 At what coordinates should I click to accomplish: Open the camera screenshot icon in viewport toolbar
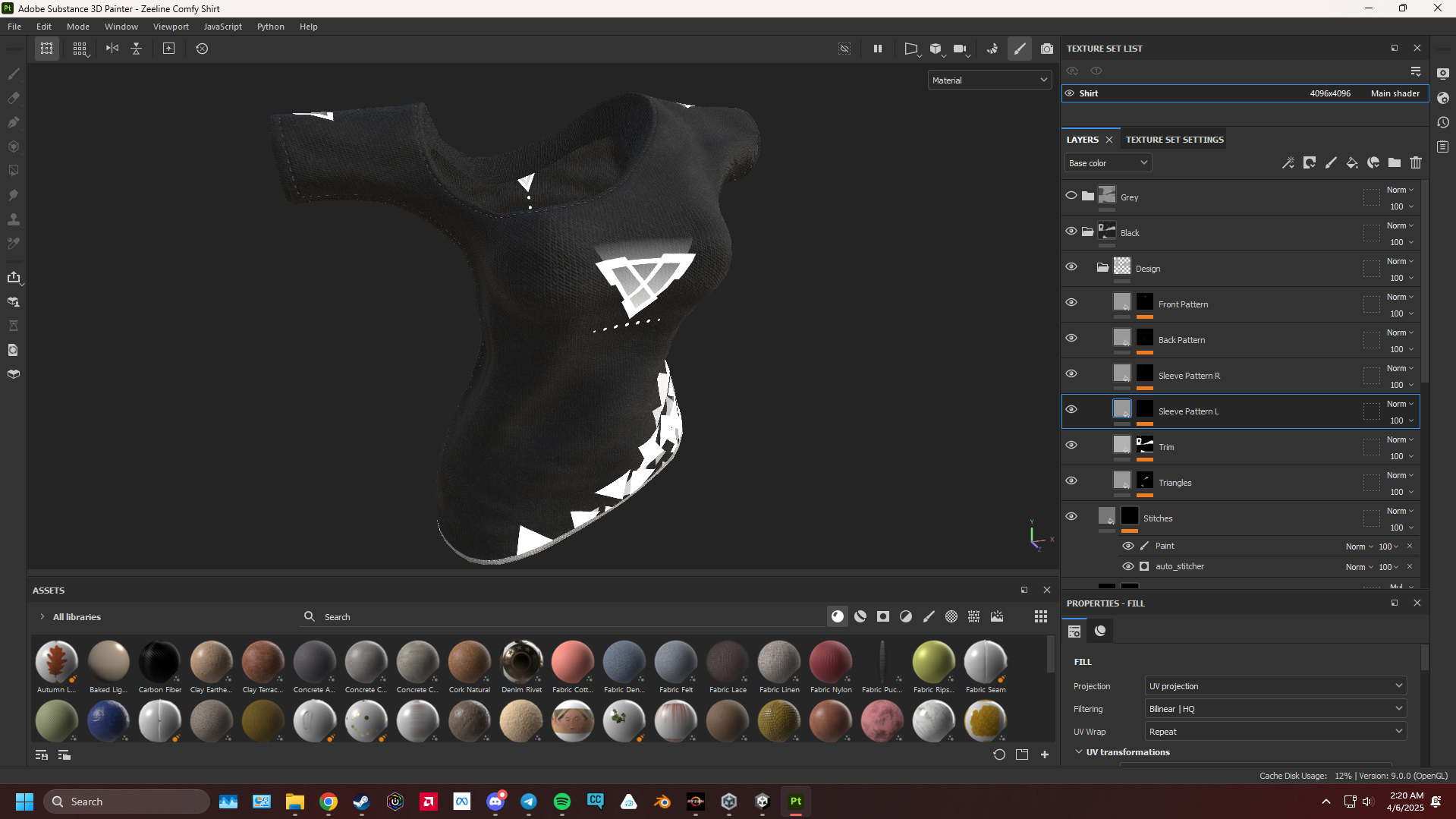tap(1047, 49)
